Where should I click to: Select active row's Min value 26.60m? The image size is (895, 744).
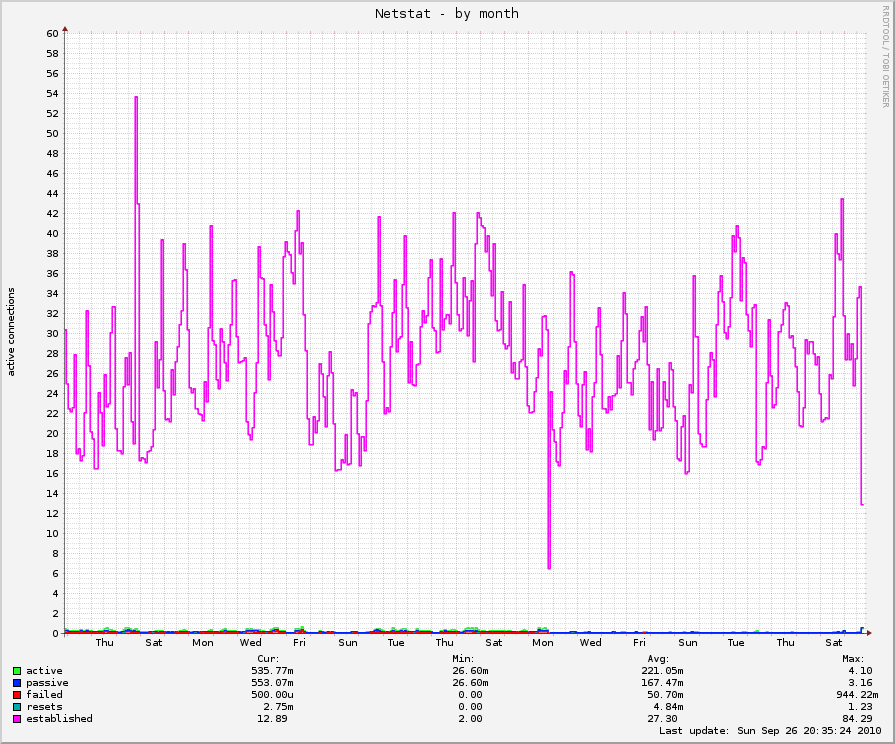tap(470, 671)
